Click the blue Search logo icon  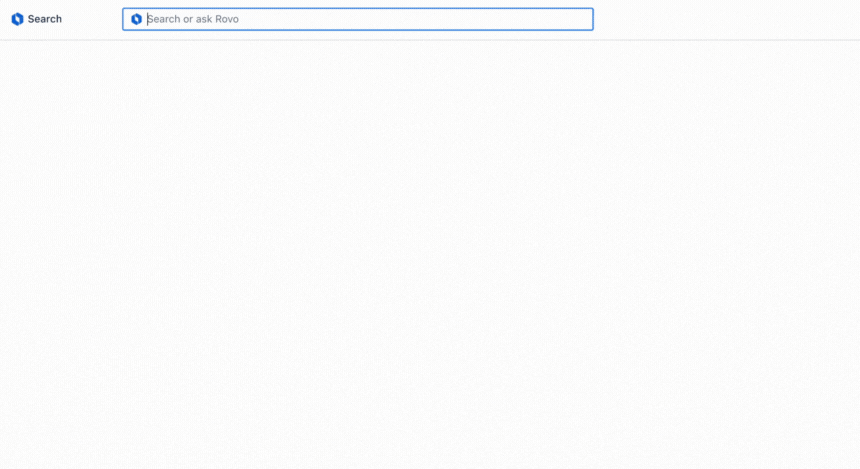(x=17, y=19)
